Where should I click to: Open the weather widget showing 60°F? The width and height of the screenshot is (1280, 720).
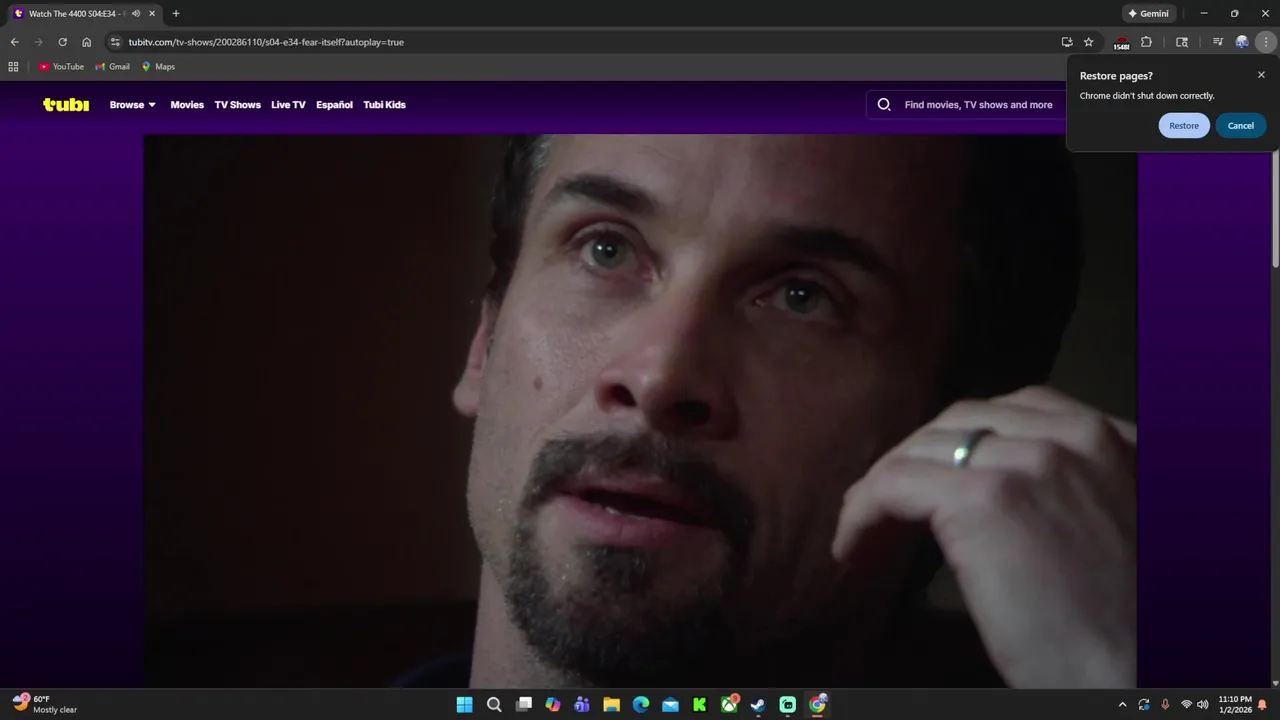[x=45, y=704]
